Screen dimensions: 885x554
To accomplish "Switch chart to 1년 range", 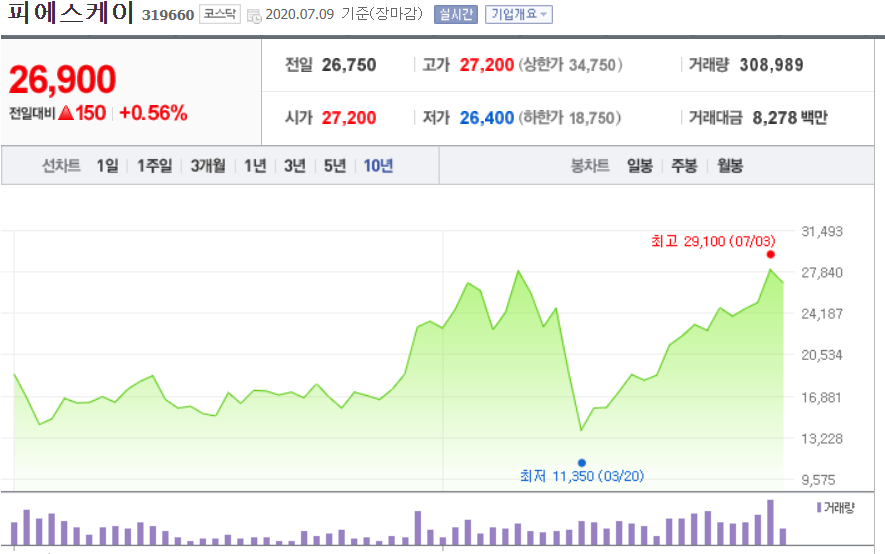I will (x=255, y=166).
